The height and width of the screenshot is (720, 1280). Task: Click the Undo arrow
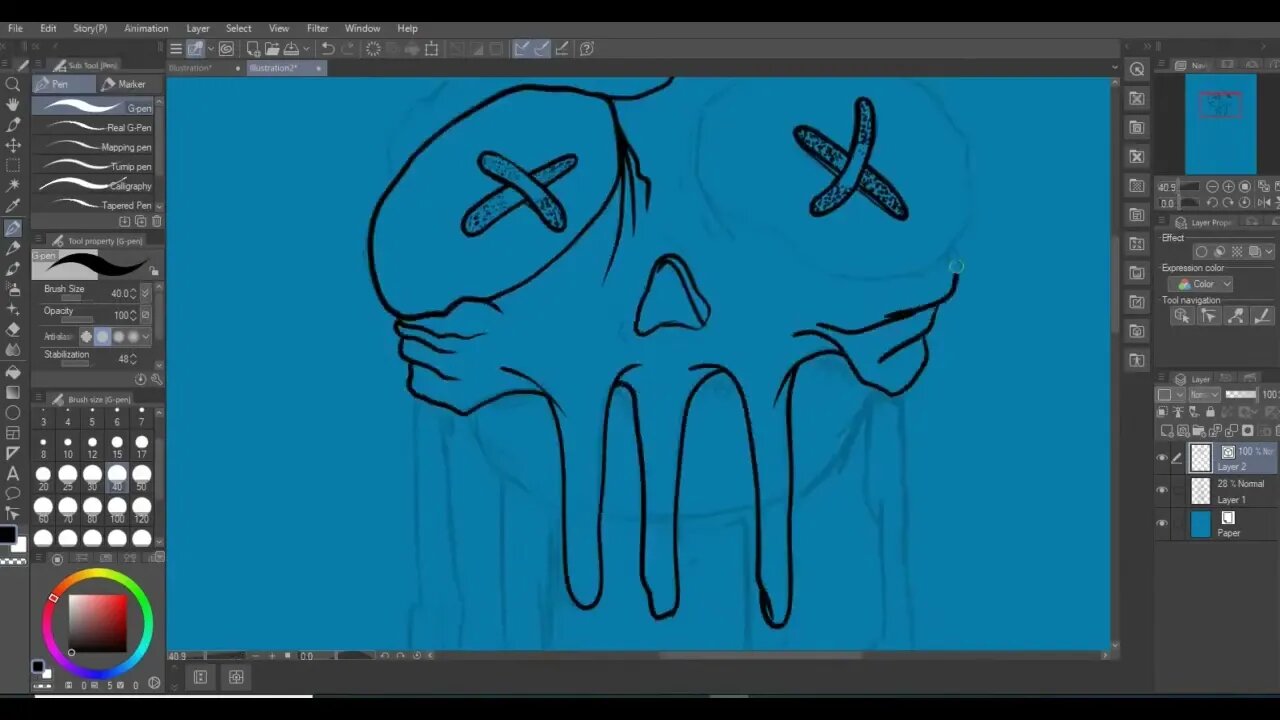(327, 48)
